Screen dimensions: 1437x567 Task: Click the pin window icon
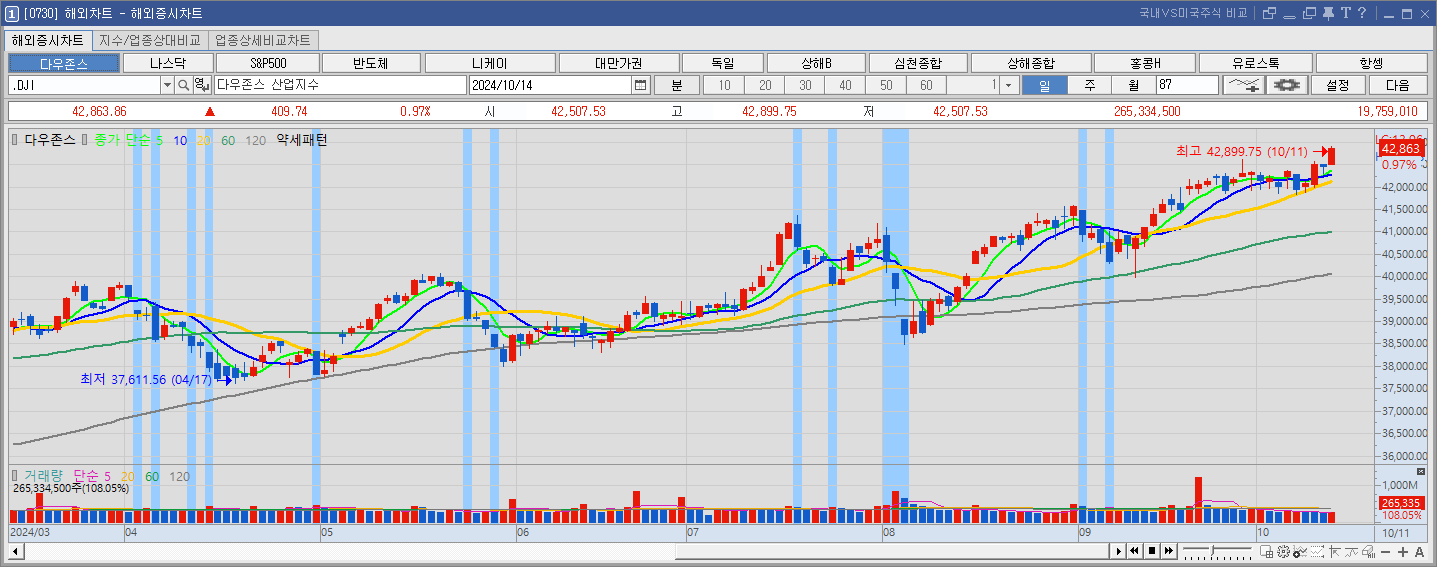(x=1328, y=13)
